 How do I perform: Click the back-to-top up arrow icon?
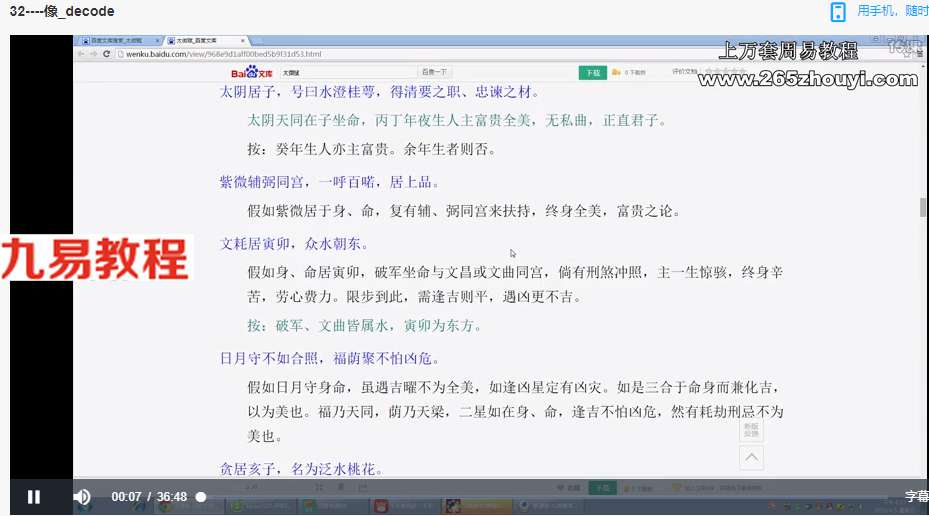point(751,457)
